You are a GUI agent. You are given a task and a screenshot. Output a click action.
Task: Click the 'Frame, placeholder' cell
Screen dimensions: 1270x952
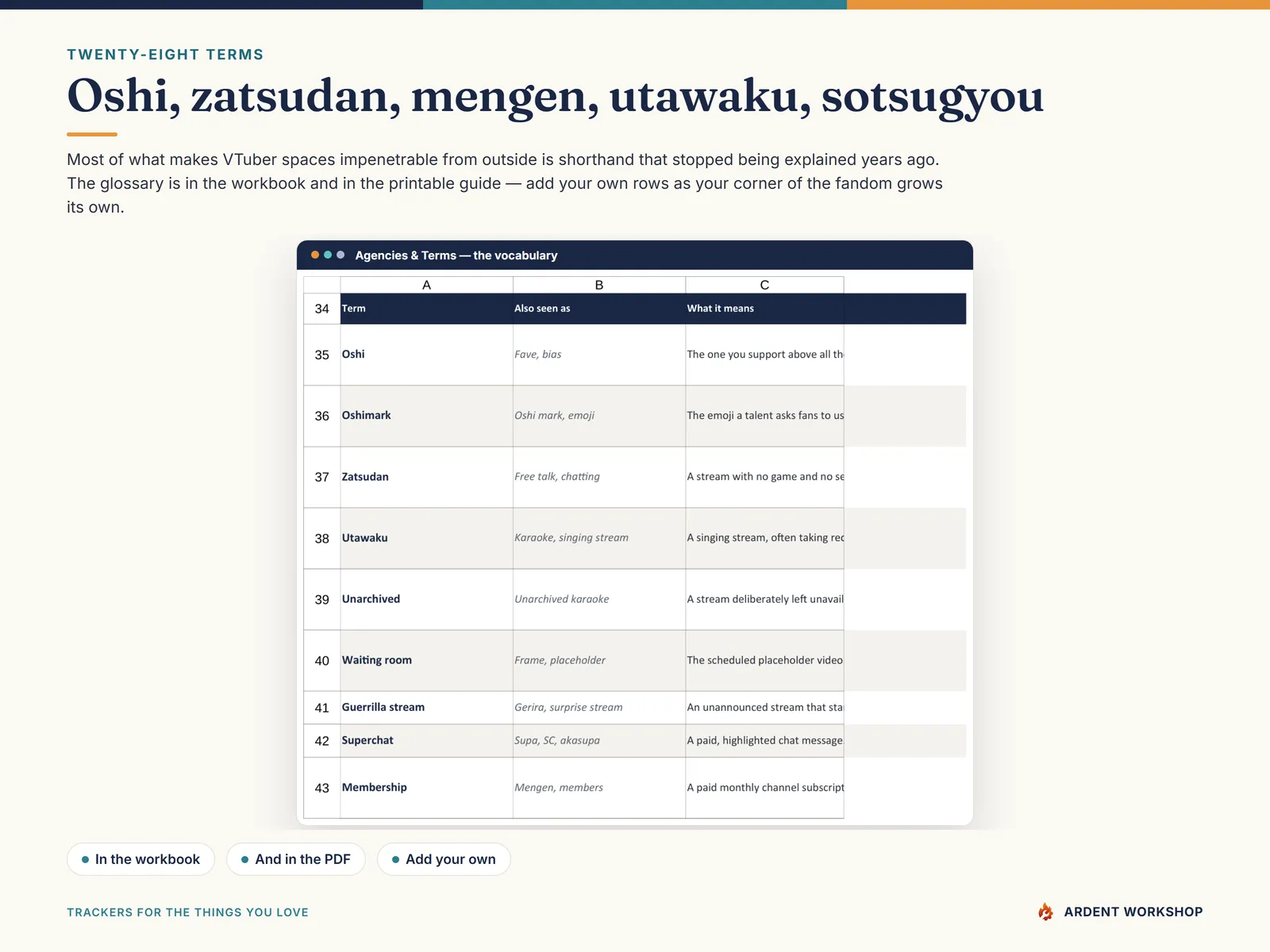599,660
